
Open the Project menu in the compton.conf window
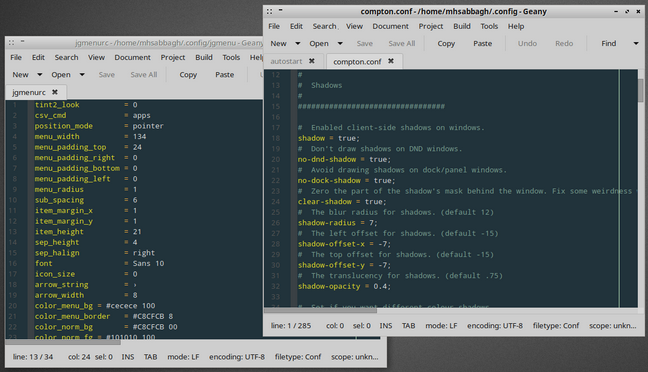pyautogui.click(x=431, y=26)
